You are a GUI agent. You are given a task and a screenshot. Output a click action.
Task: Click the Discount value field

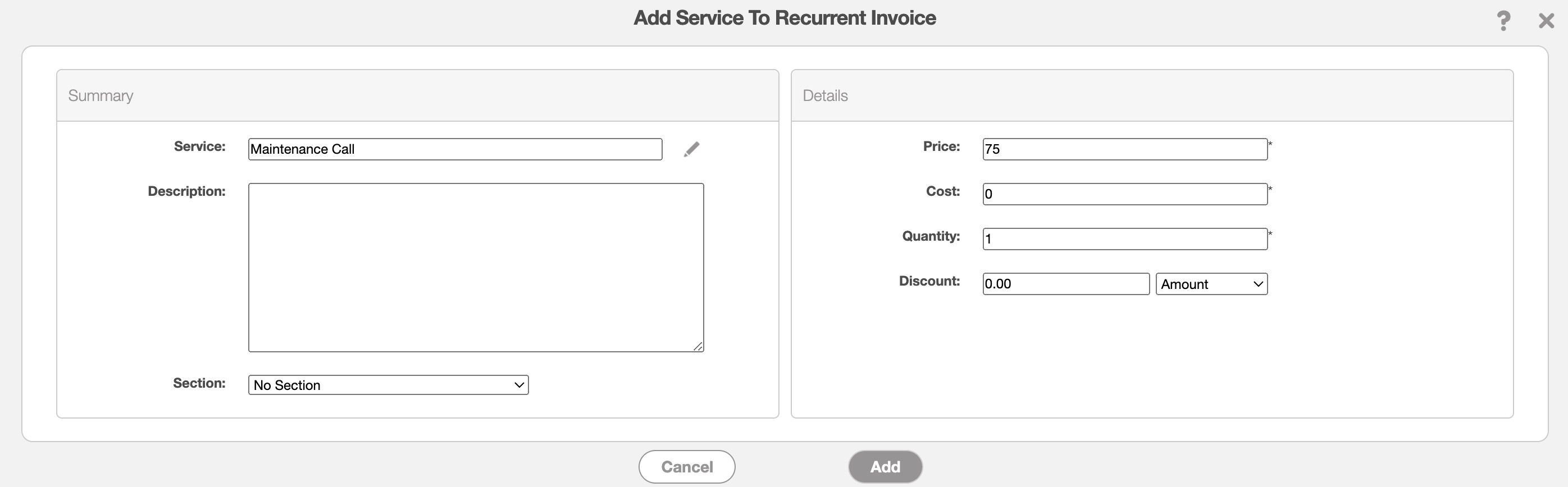click(x=1065, y=284)
